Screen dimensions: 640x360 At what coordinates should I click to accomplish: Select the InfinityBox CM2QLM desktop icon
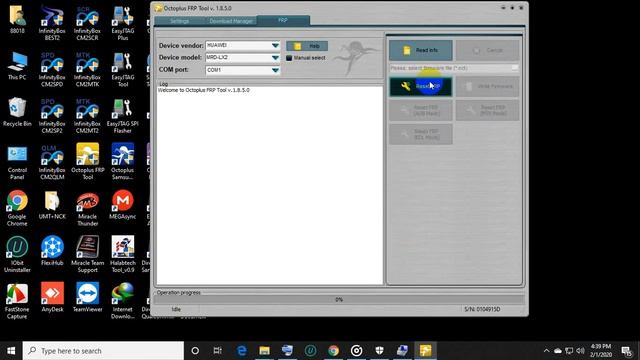point(52,162)
